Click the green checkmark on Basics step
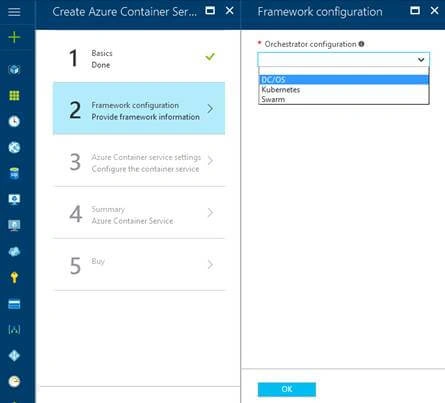Image resolution: width=445 pixels, height=403 pixels. [x=210, y=57]
